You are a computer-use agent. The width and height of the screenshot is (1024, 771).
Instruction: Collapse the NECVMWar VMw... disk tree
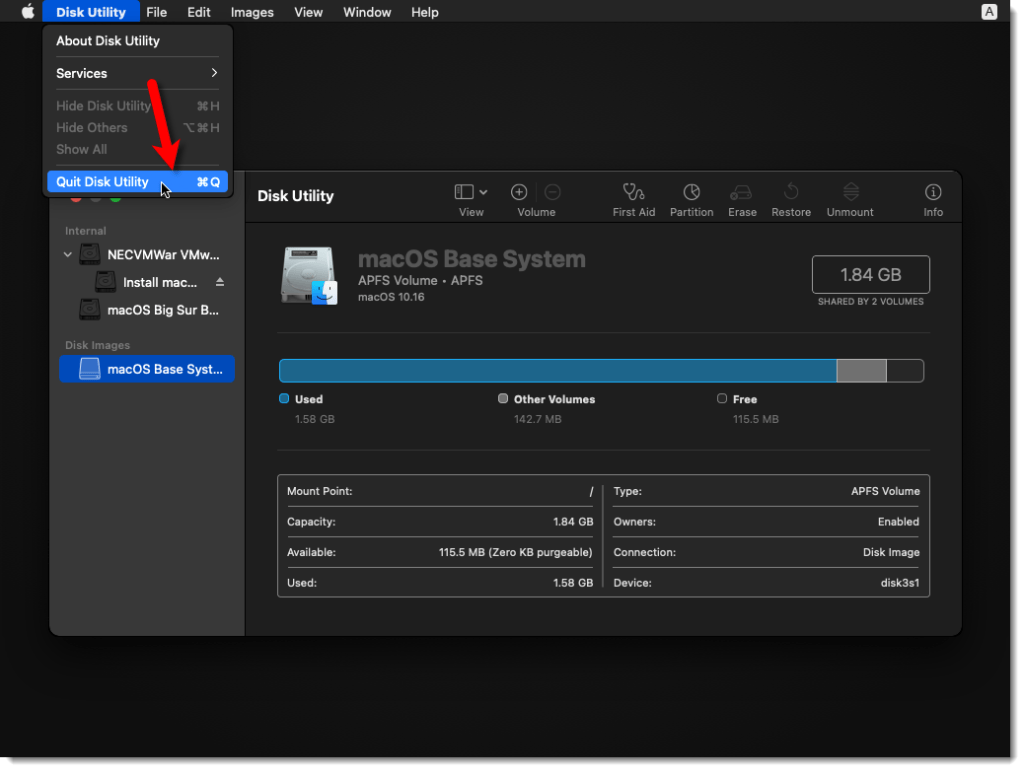[x=67, y=255]
